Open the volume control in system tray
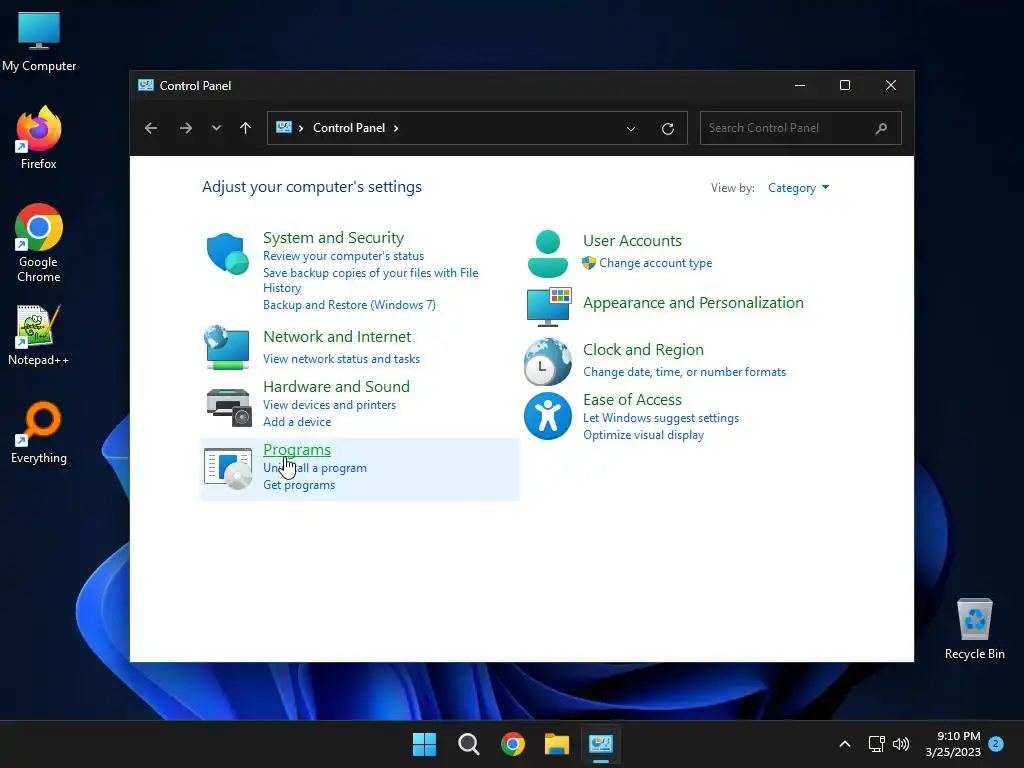This screenshot has height=768, width=1024. (901, 744)
